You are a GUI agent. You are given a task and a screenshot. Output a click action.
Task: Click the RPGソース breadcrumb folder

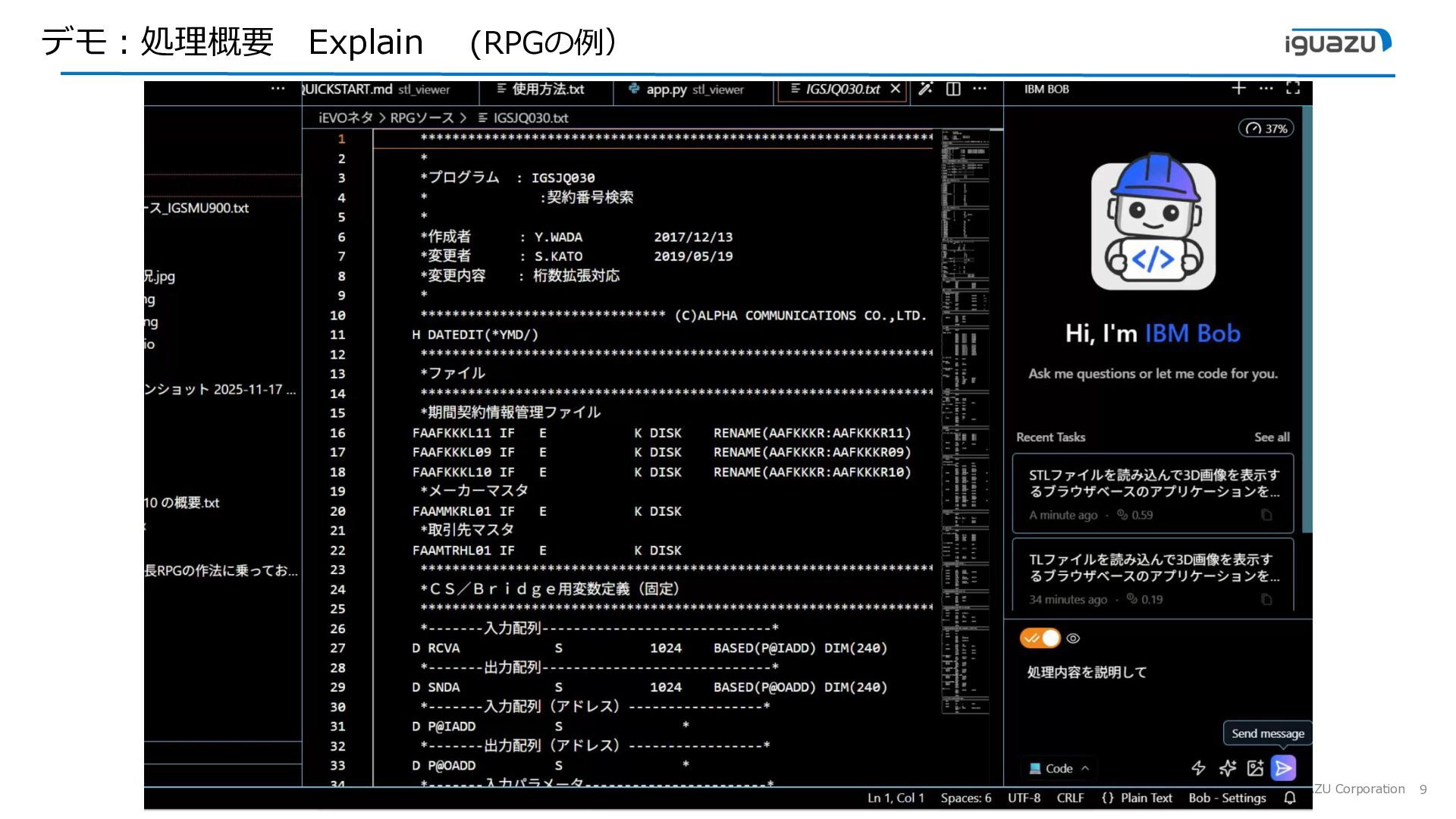coord(422,118)
